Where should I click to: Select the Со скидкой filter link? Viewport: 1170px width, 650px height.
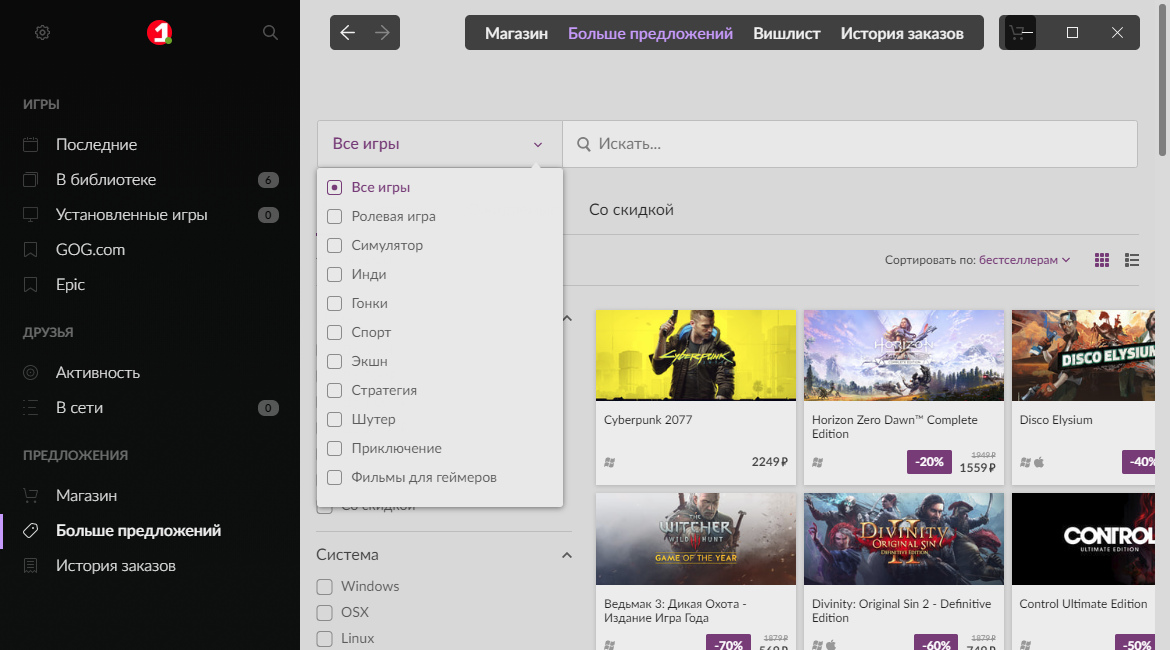coord(631,210)
